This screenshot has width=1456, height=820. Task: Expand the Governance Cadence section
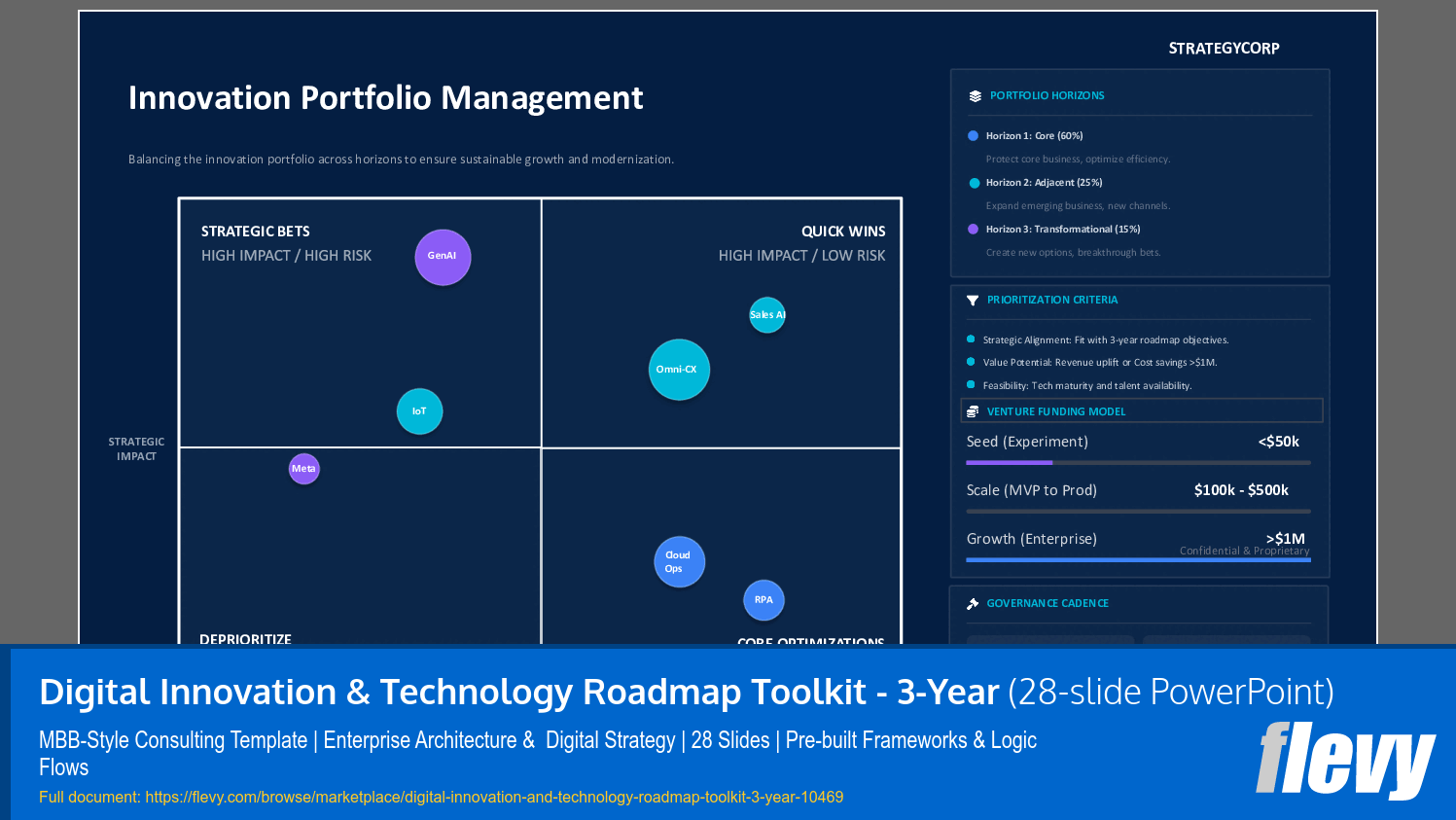(1048, 603)
